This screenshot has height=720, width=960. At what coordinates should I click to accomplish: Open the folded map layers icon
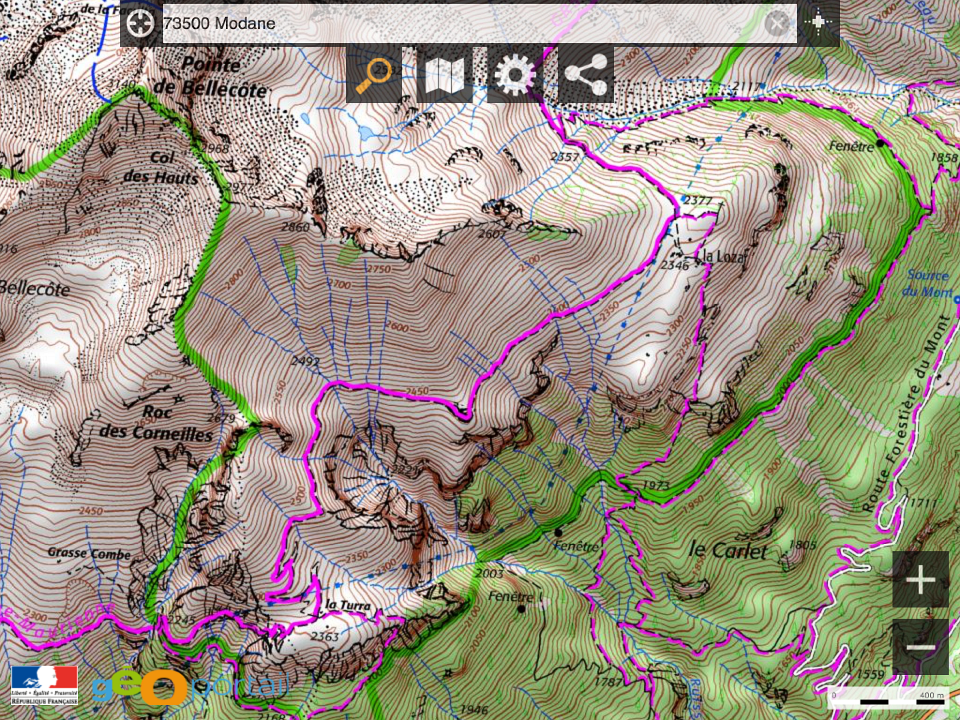[x=444, y=74]
